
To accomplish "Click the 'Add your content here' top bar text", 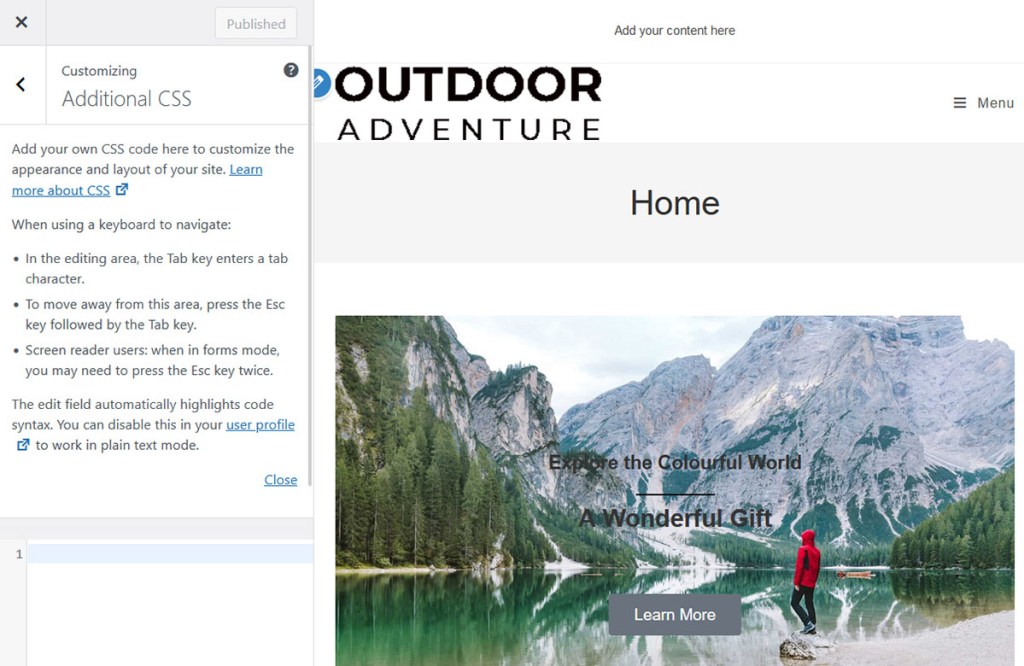I will coord(675,31).
